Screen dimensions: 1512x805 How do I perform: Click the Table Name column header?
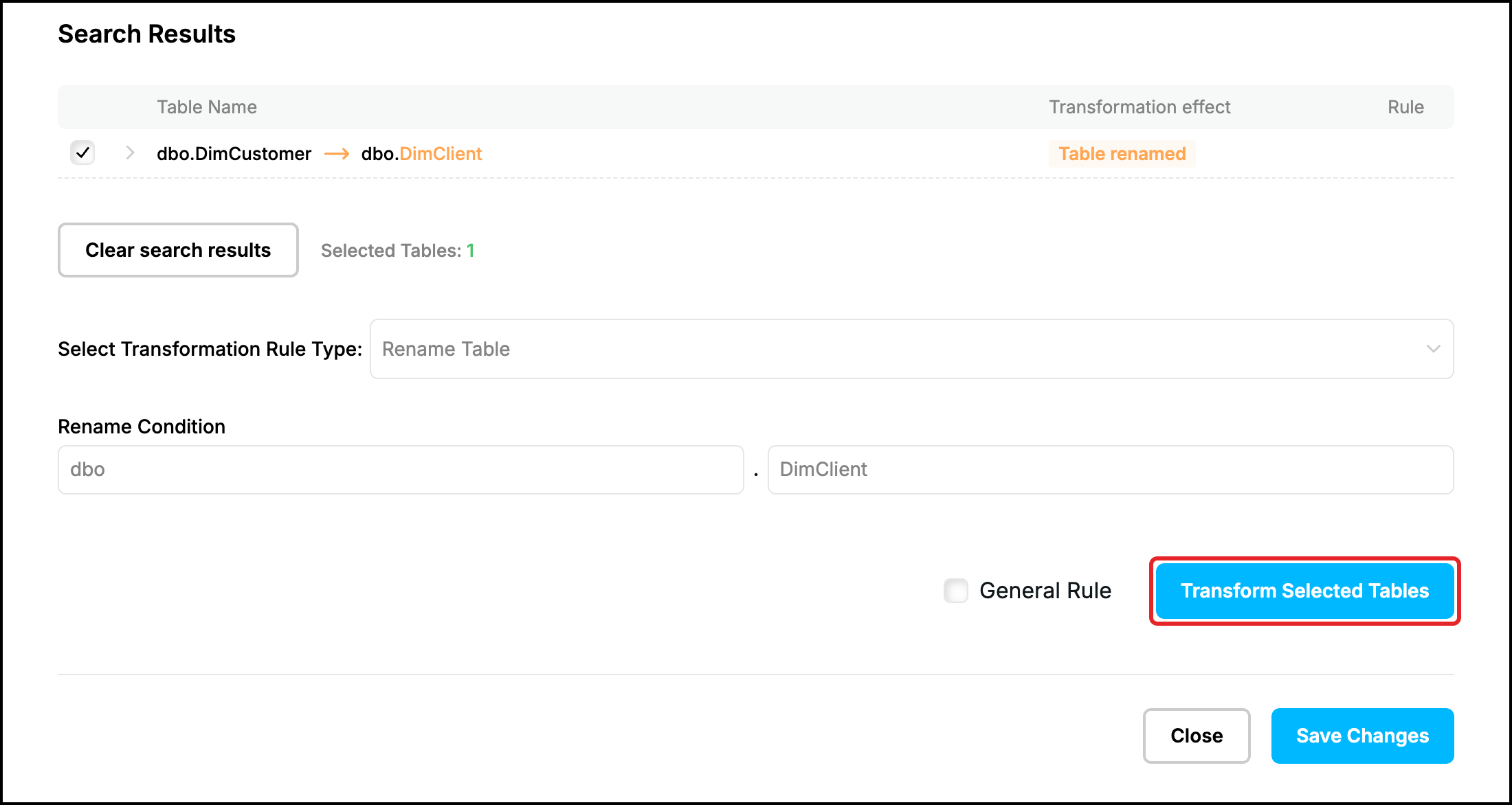coord(207,107)
